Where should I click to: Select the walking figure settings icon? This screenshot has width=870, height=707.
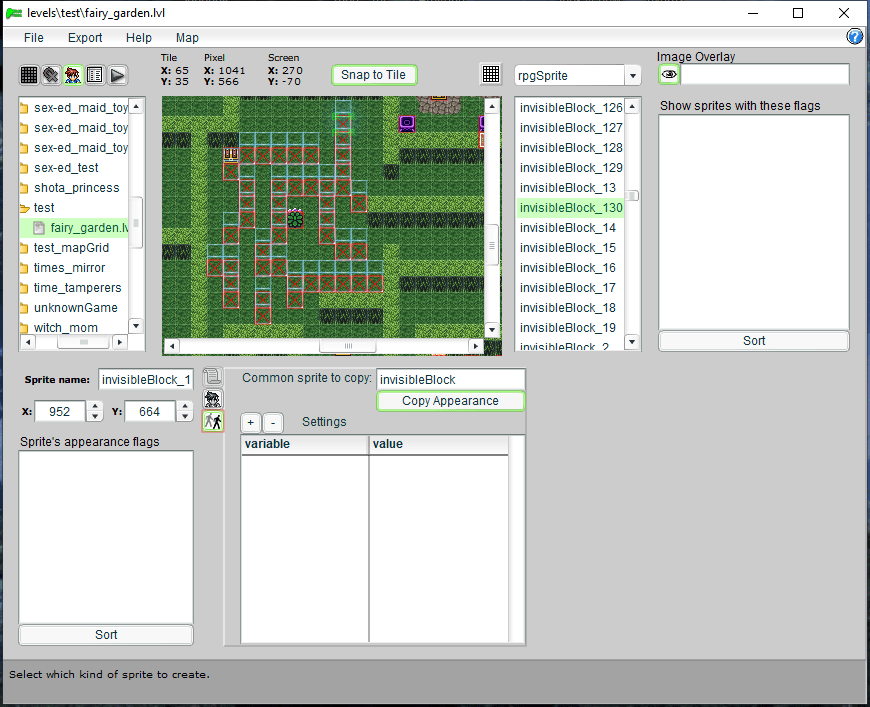point(212,421)
